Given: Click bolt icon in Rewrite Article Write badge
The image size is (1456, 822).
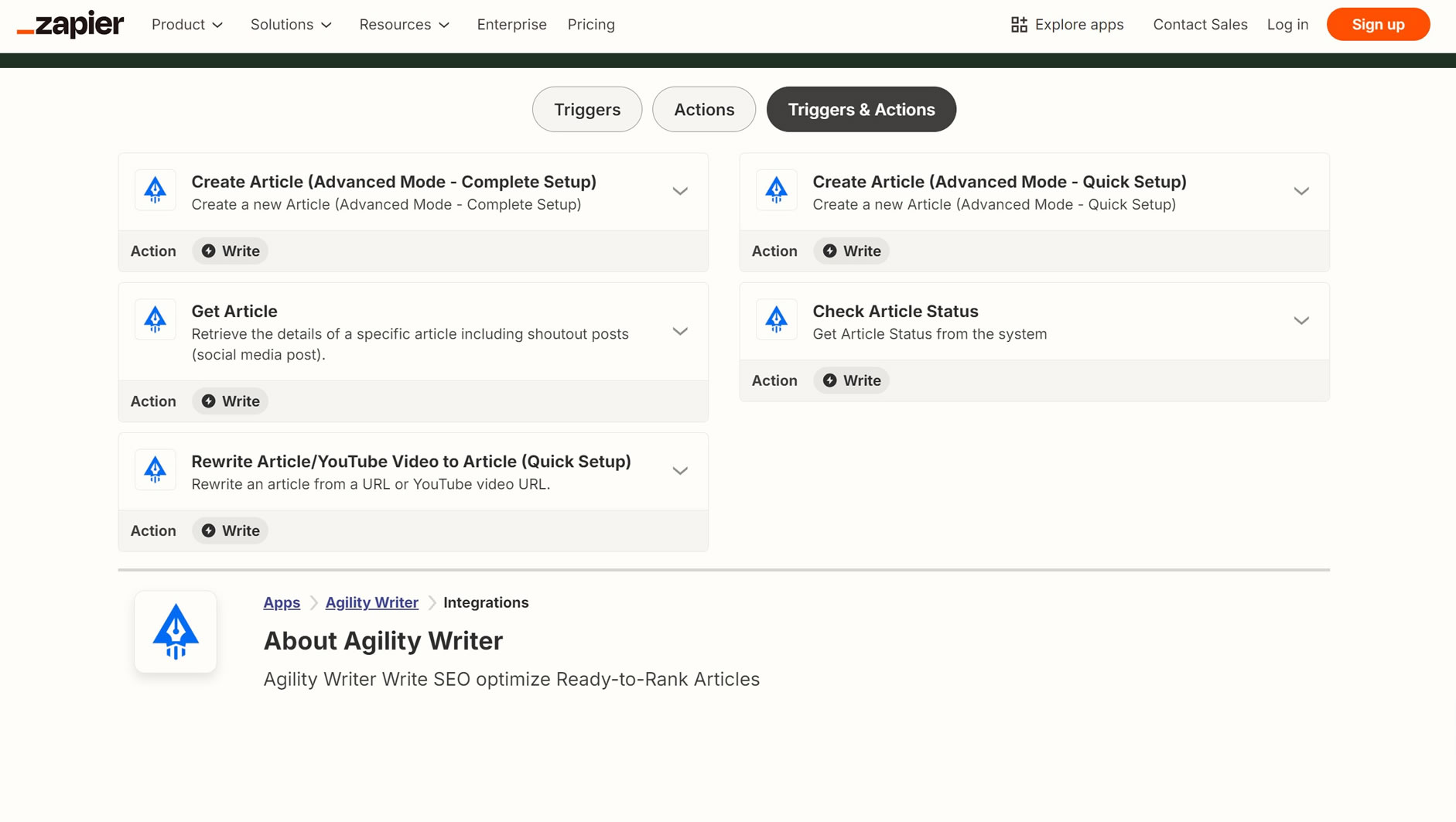Looking at the screenshot, I should 209,530.
